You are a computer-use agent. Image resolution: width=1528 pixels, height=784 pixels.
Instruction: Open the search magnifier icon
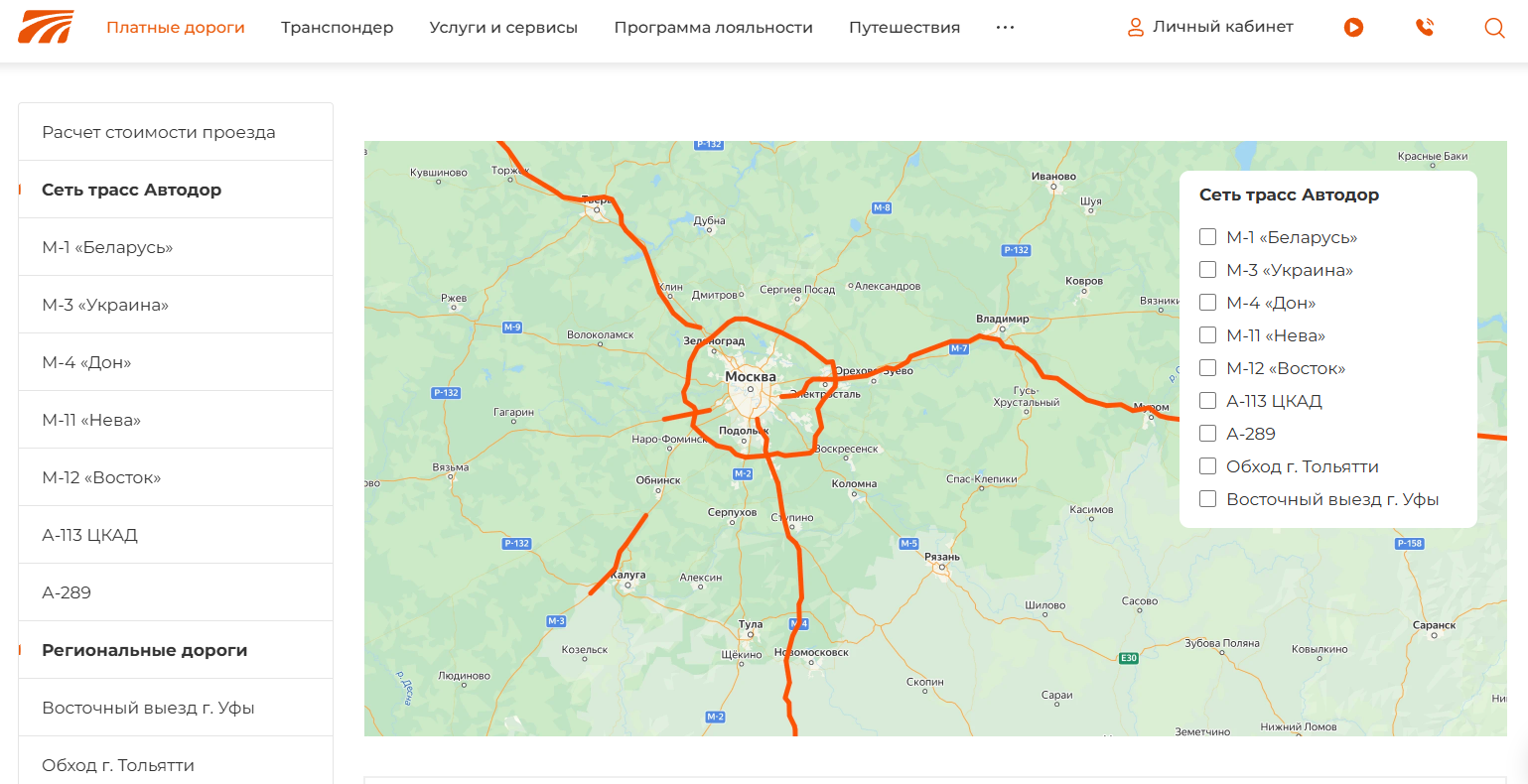[1494, 28]
